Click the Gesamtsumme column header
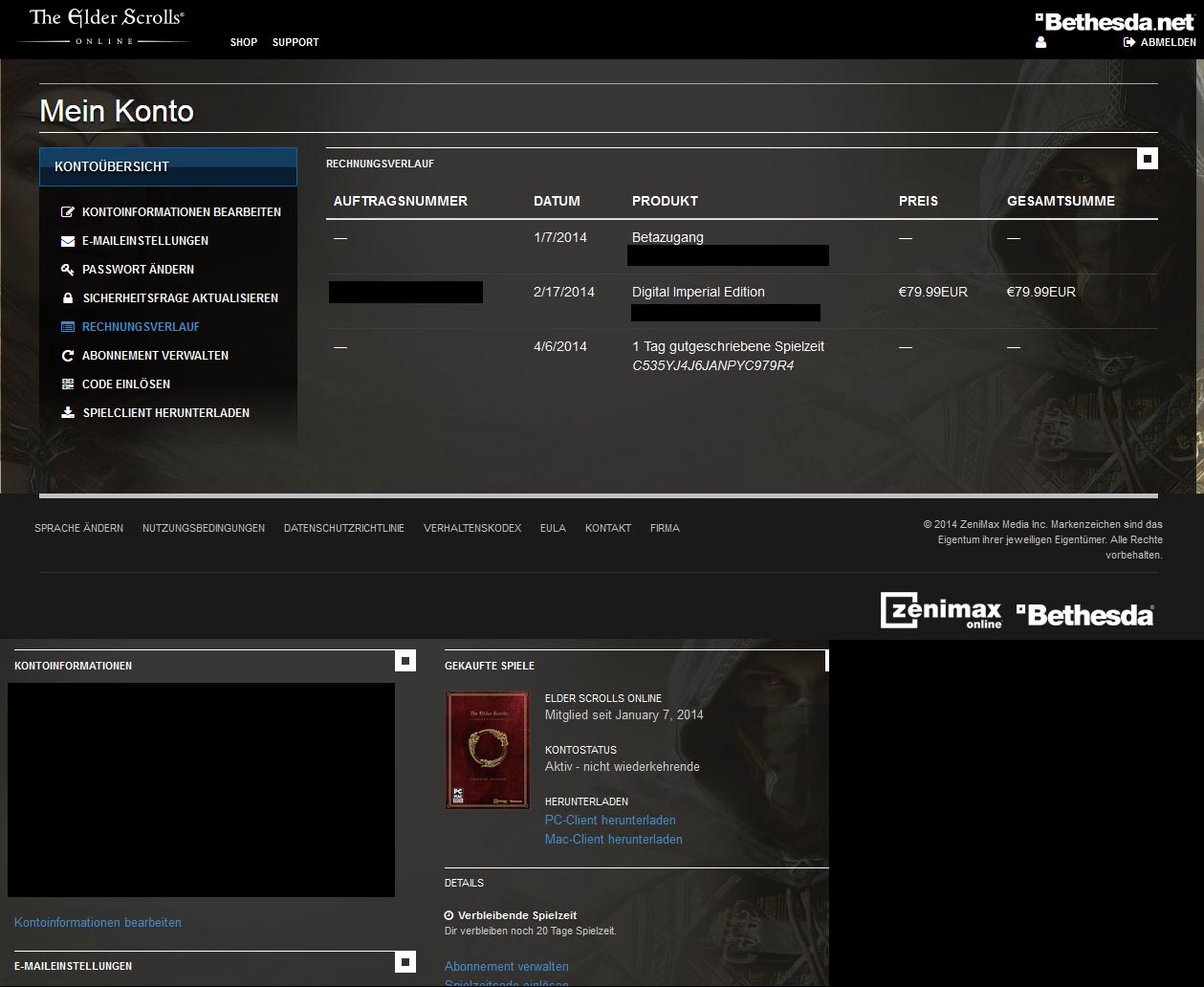This screenshot has height=987, width=1204. pyautogui.click(x=1061, y=201)
